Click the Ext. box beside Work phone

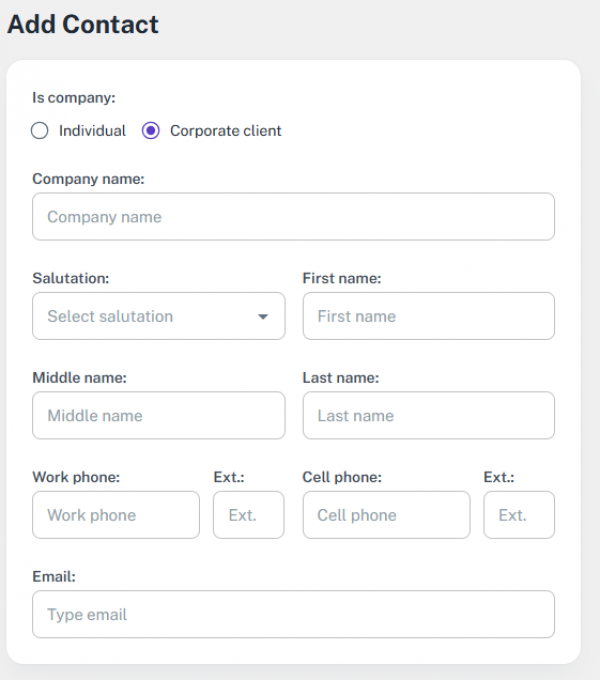(248, 515)
